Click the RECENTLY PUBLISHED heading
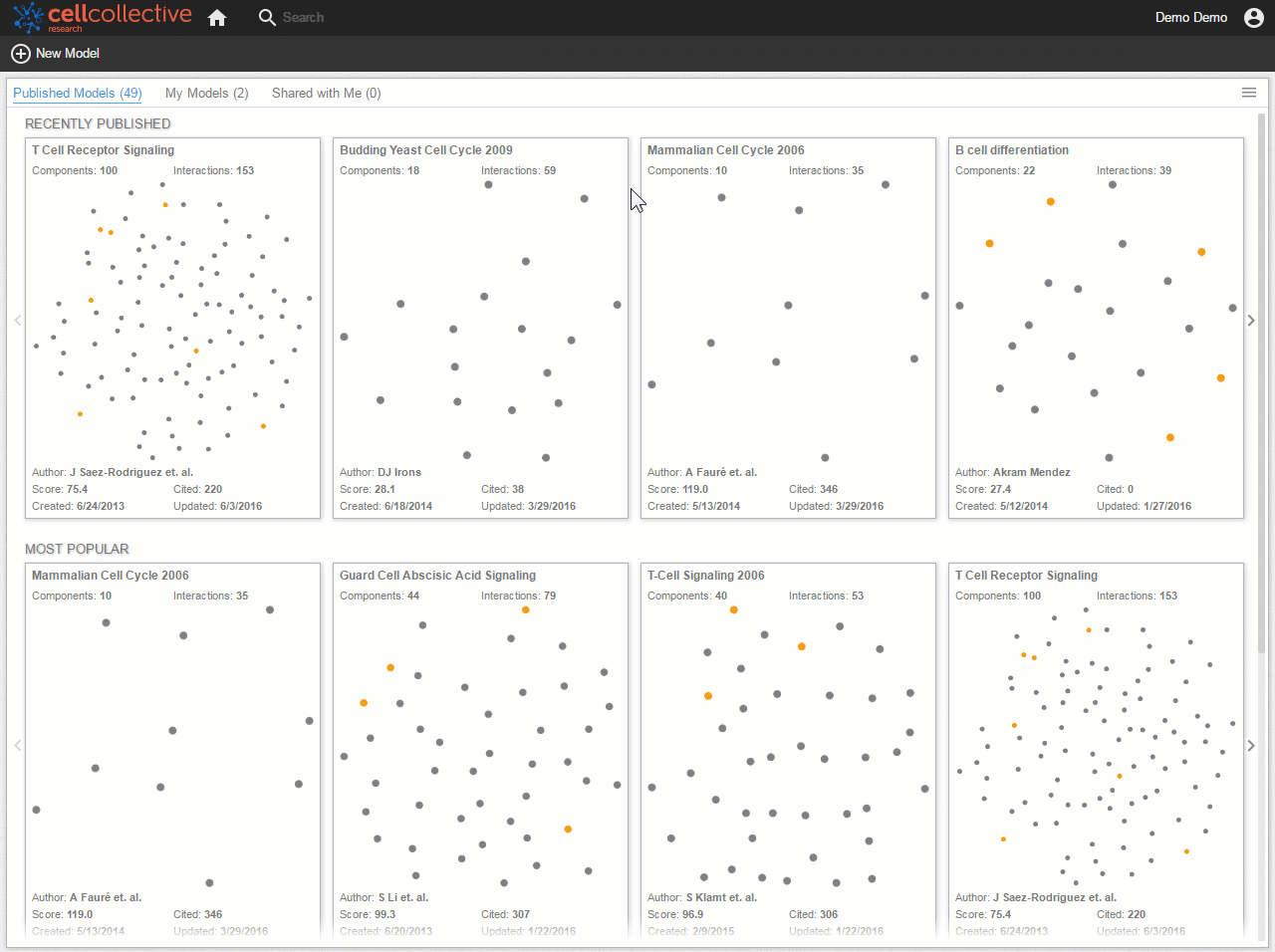 tap(98, 124)
